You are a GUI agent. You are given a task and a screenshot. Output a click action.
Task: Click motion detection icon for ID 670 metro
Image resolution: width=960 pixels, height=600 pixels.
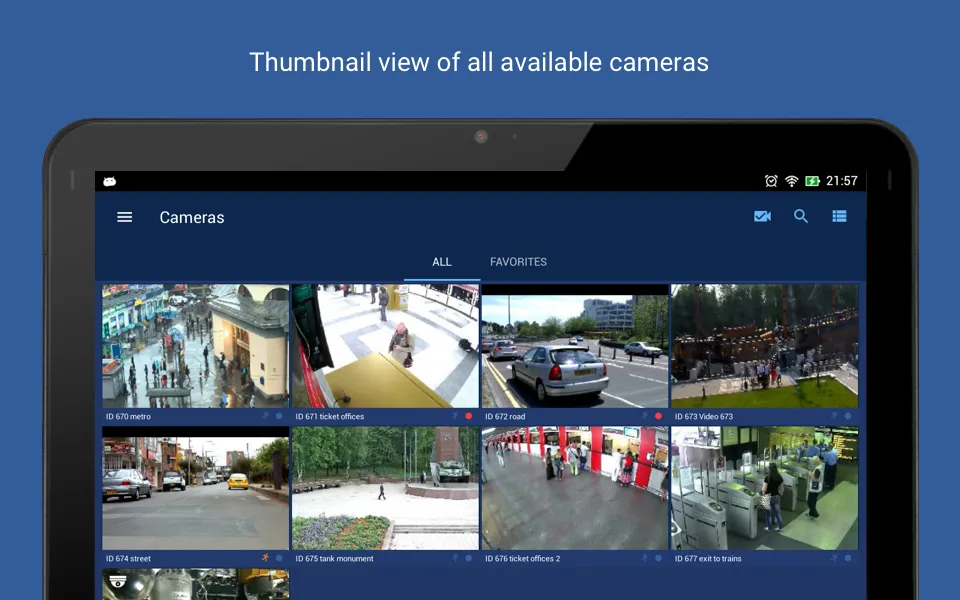tap(265, 416)
